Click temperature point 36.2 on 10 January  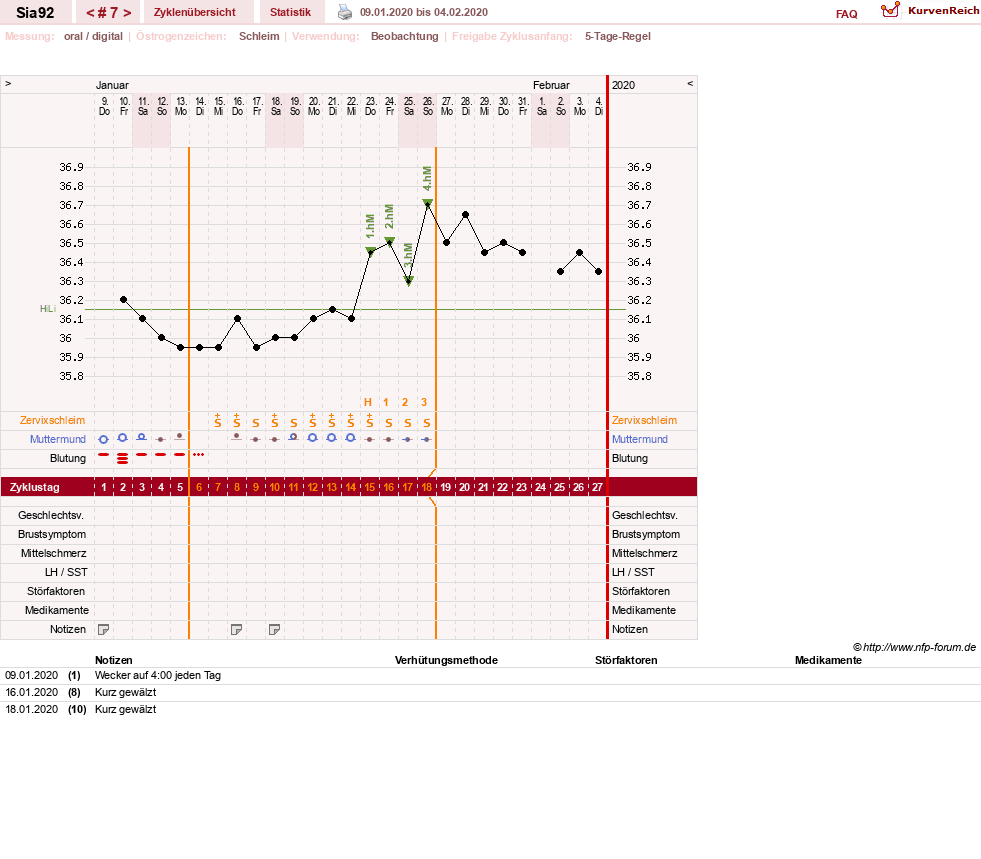(x=123, y=300)
